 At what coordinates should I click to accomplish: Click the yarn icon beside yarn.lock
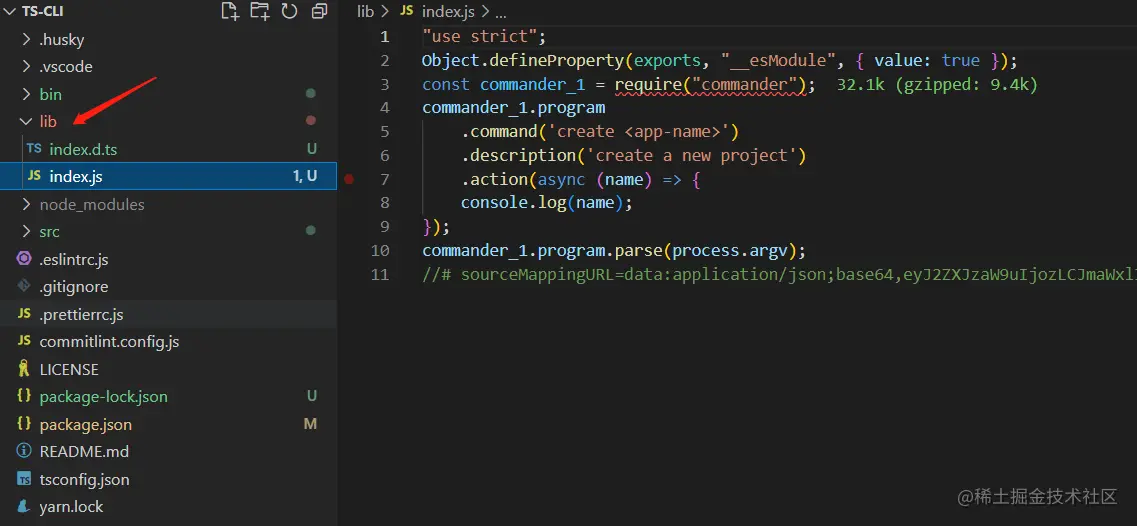pyautogui.click(x=24, y=506)
